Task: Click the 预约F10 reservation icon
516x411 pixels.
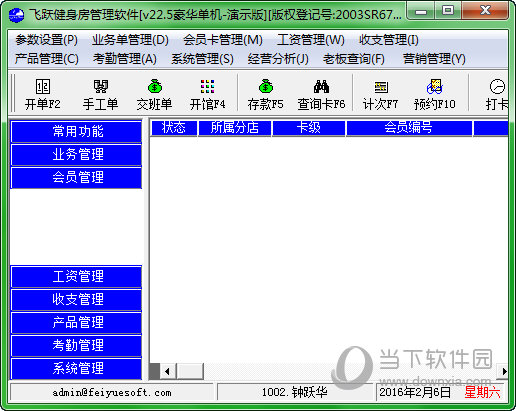Action: 435,86
